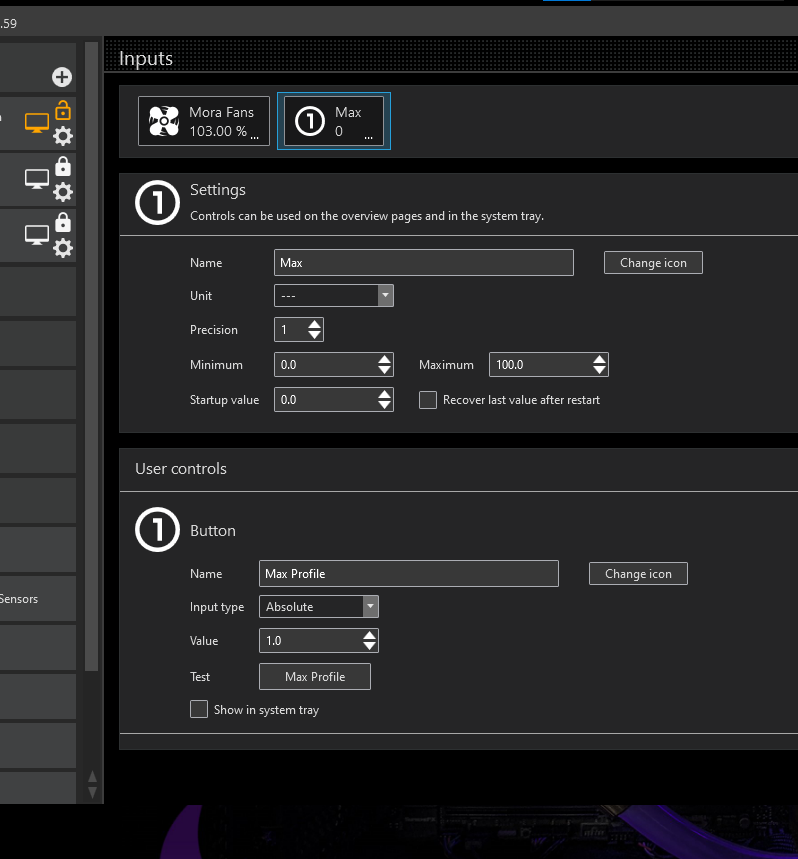
Task: Select the orange monitor overview icon
Action: [37, 124]
